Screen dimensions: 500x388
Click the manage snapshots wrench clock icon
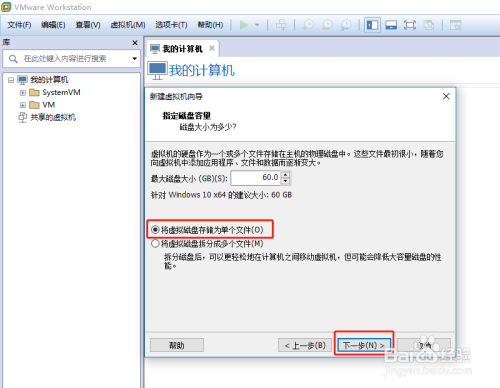pos(346,25)
